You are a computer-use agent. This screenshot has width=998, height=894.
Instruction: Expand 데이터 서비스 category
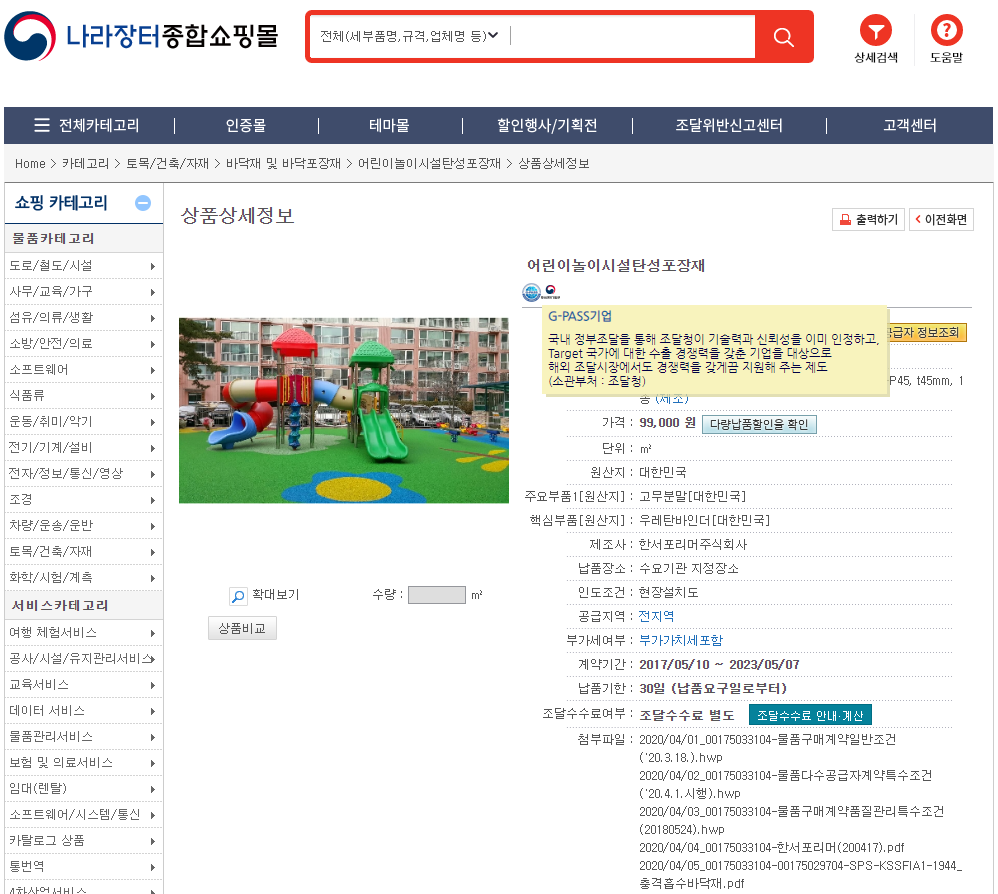83,711
